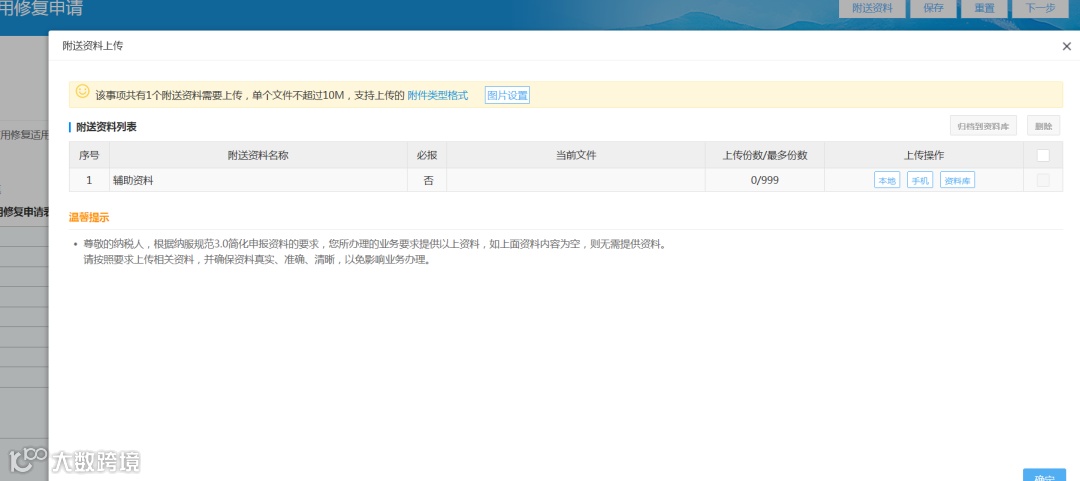Tick the checkbox for the 辅助资料 row
Viewport: 1080px width, 481px height.
coord(1043,180)
